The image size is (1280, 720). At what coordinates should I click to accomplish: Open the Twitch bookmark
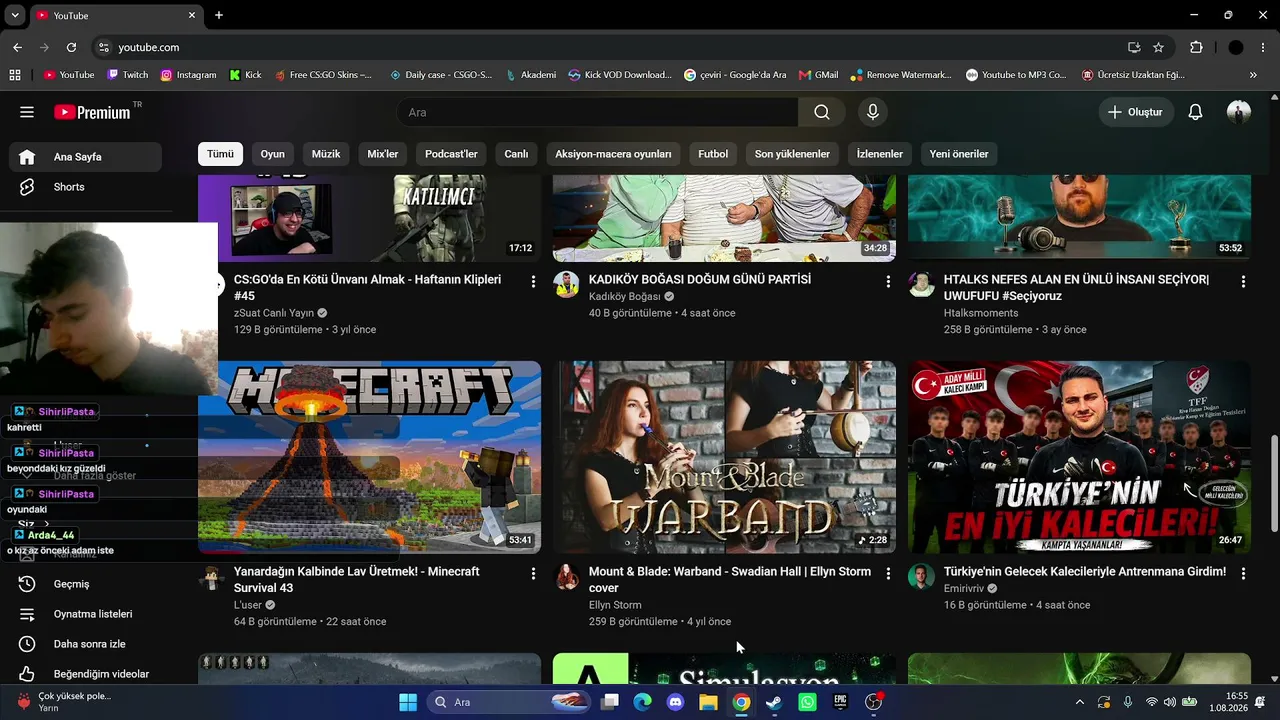click(x=128, y=75)
